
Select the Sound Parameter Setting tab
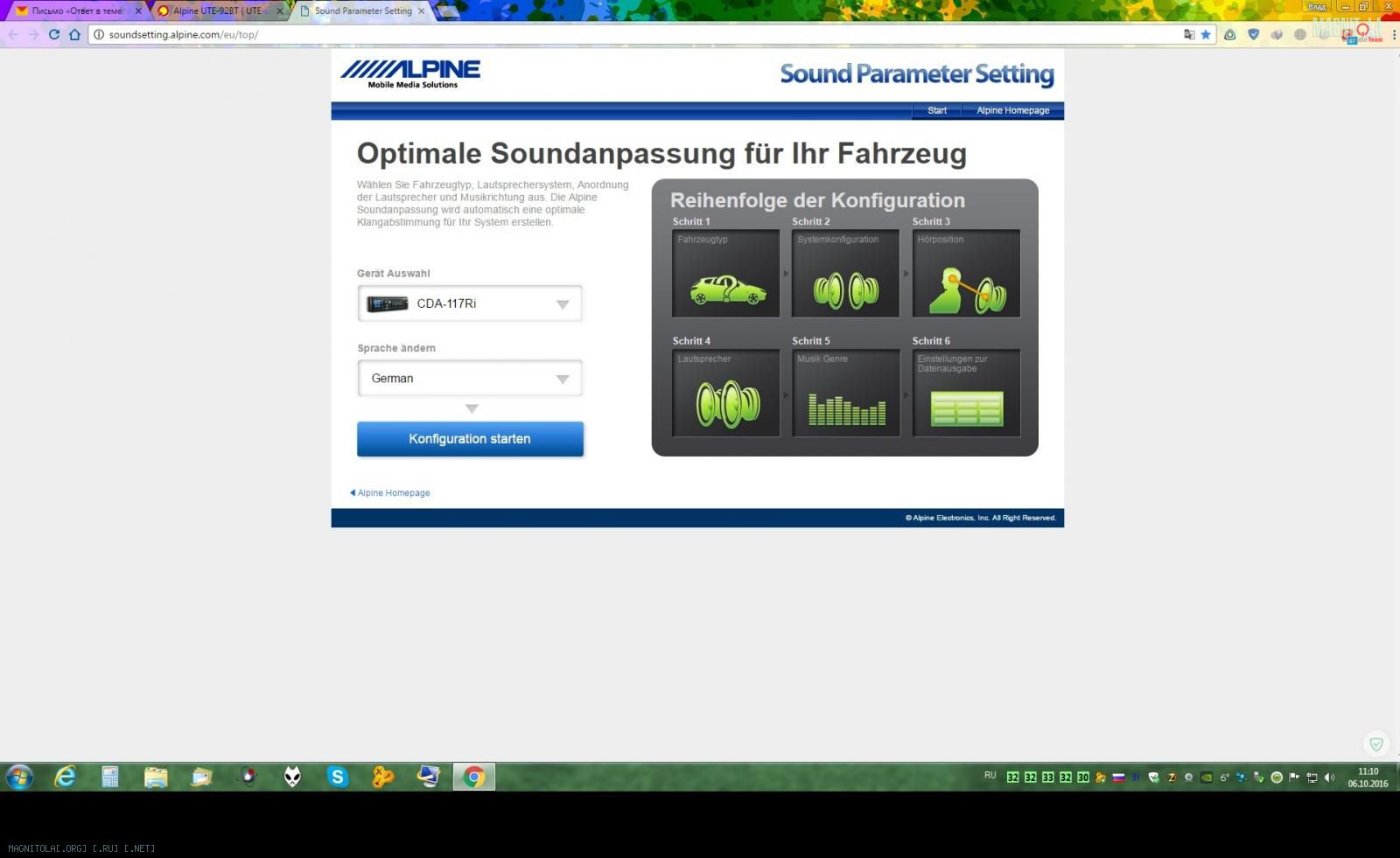(360, 10)
